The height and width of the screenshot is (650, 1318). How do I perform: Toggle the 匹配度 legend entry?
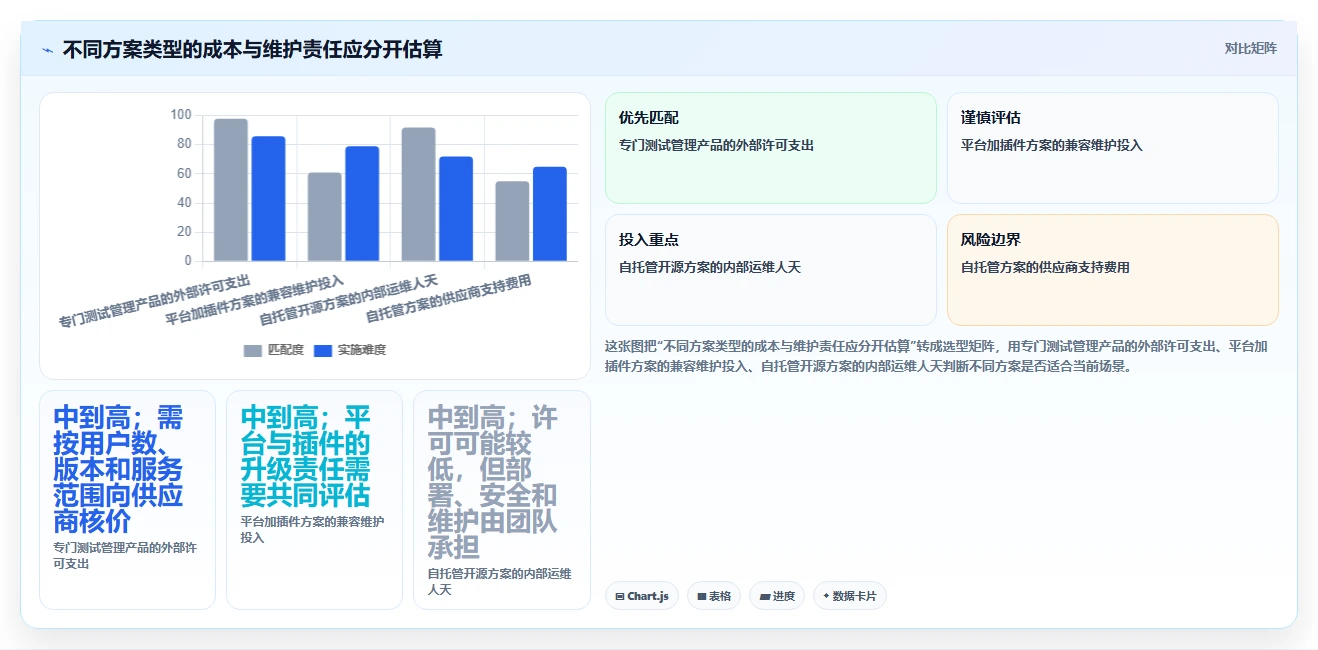coord(274,350)
